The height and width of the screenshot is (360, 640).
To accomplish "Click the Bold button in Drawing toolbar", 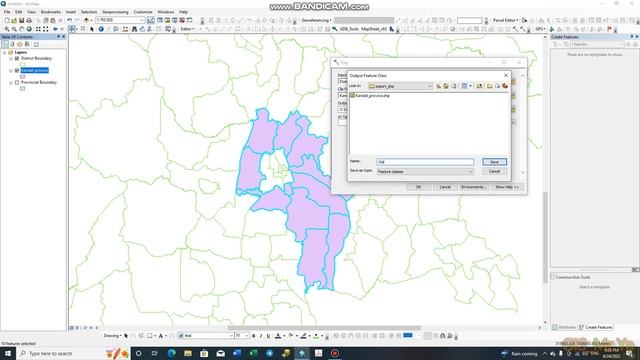I will tap(253, 336).
